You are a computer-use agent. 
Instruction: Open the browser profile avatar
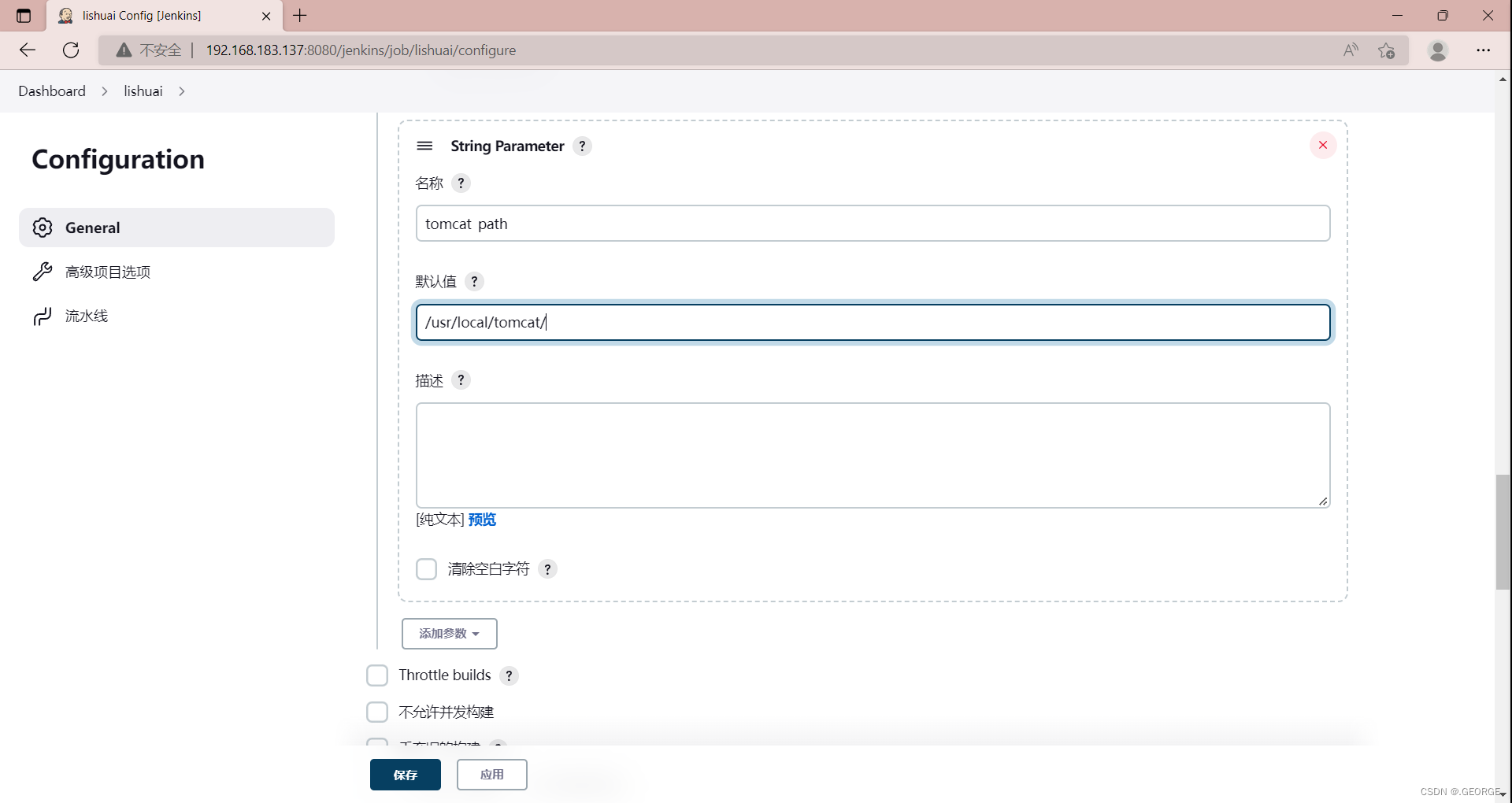pyautogui.click(x=1438, y=50)
